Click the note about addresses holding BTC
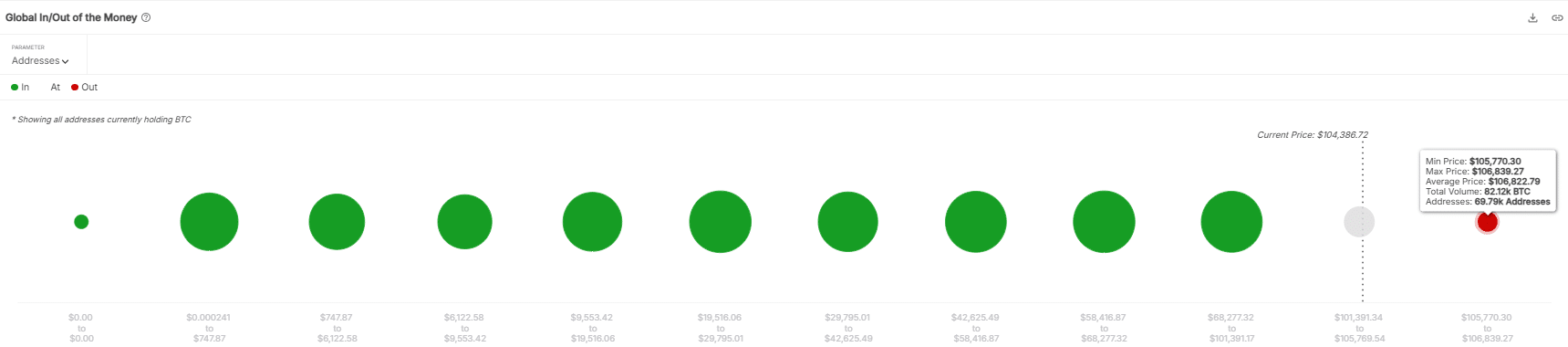This screenshot has width=1568, height=347. tap(101, 120)
